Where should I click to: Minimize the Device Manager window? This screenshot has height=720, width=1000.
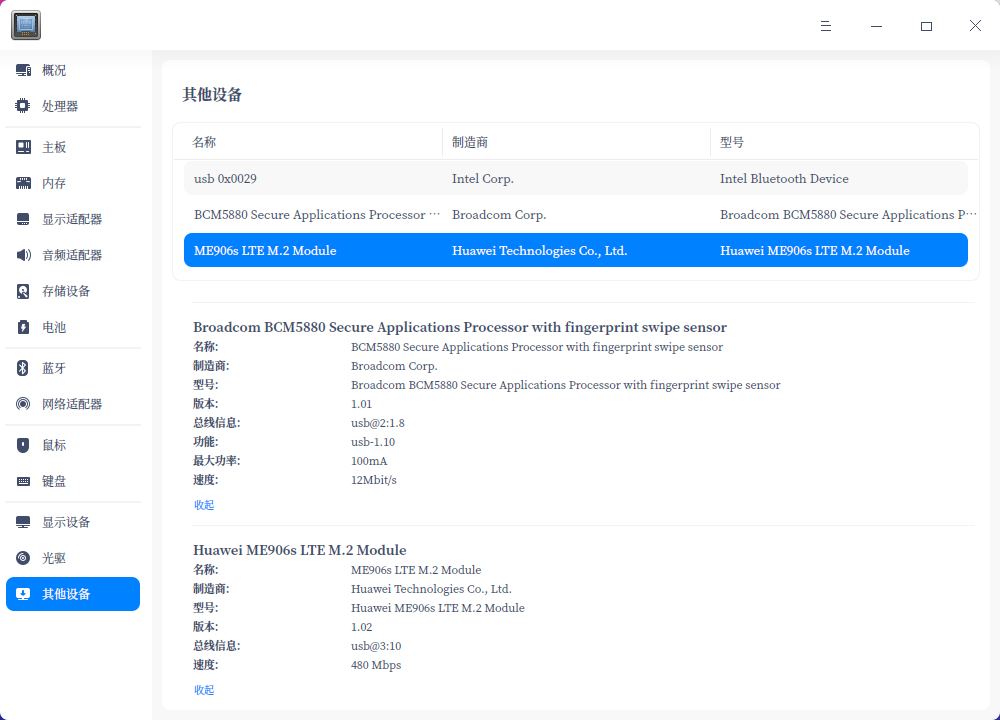[x=876, y=26]
